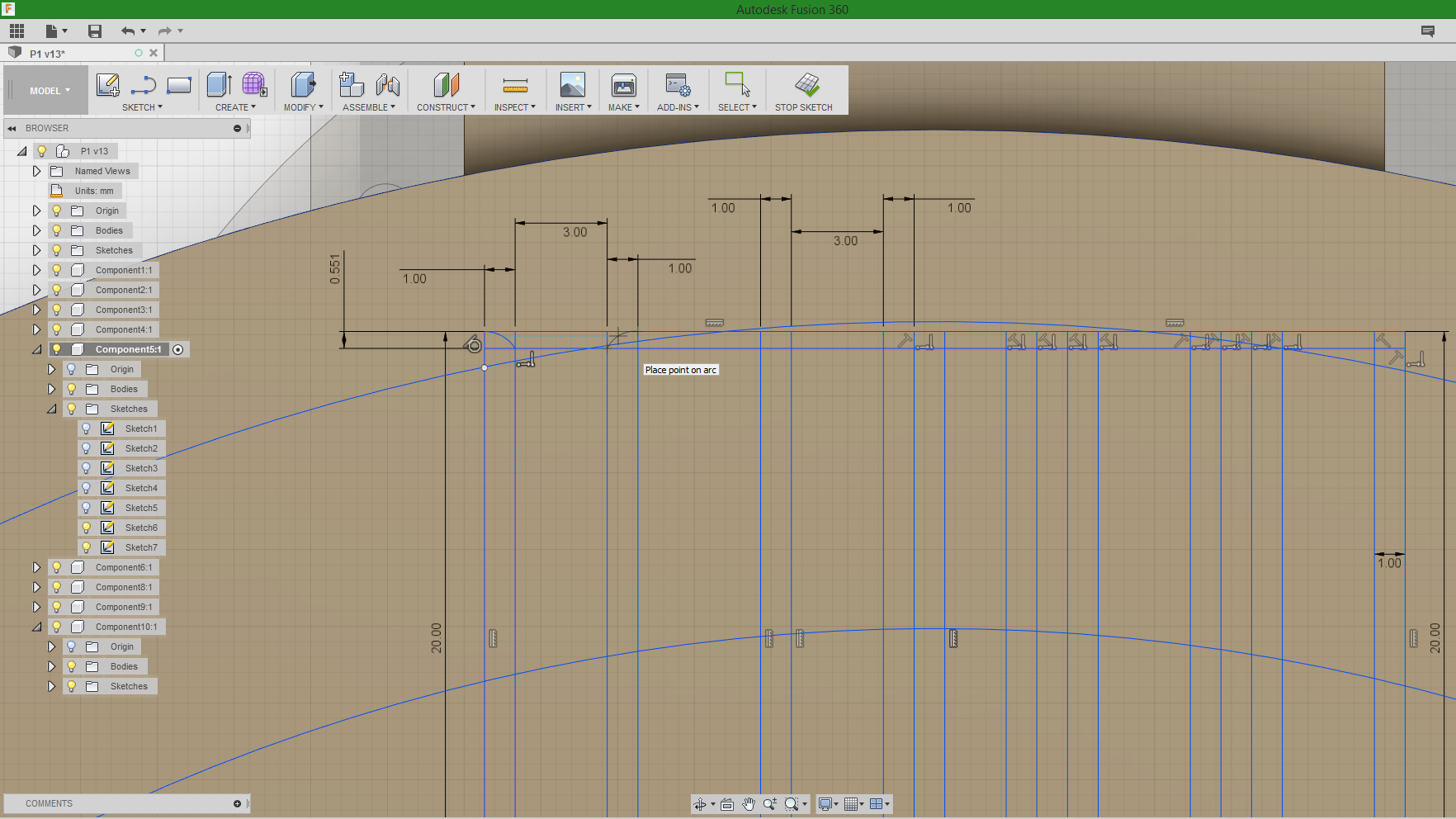Expand the Component8:1 node
The height and width of the screenshot is (819, 1456).
coord(37,587)
